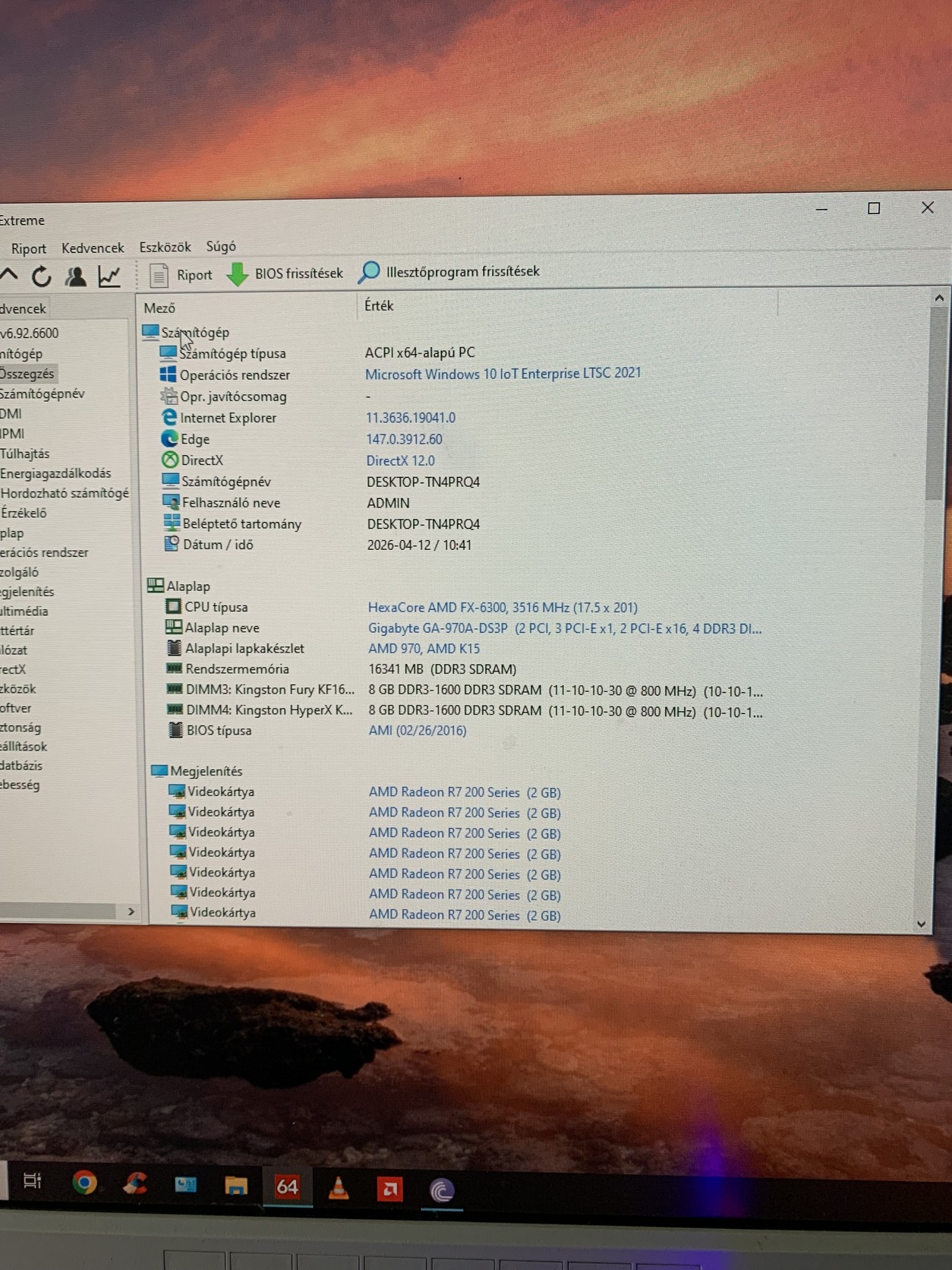Click the Up navigation arrow in toolbar
Image resolution: width=952 pixels, height=1270 pixels.
coord(8,276)
